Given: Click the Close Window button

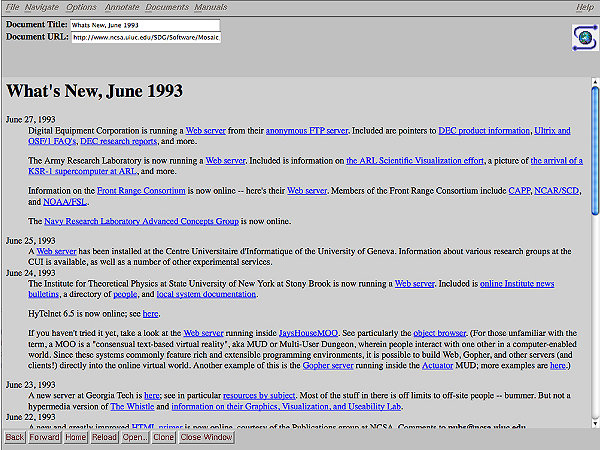Looking at the screenshot, I should tap(204, 437).
